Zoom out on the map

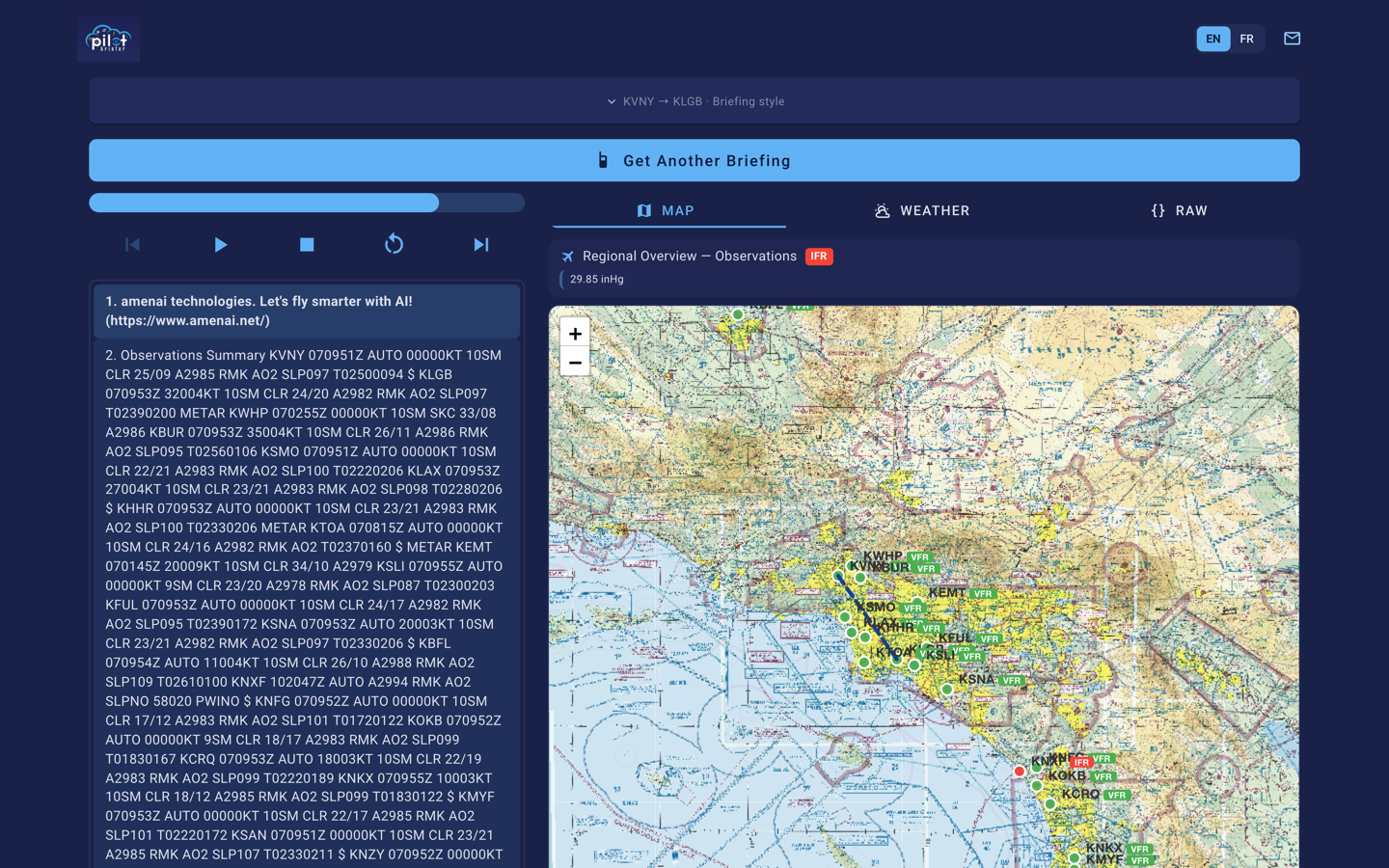(575, 363)
